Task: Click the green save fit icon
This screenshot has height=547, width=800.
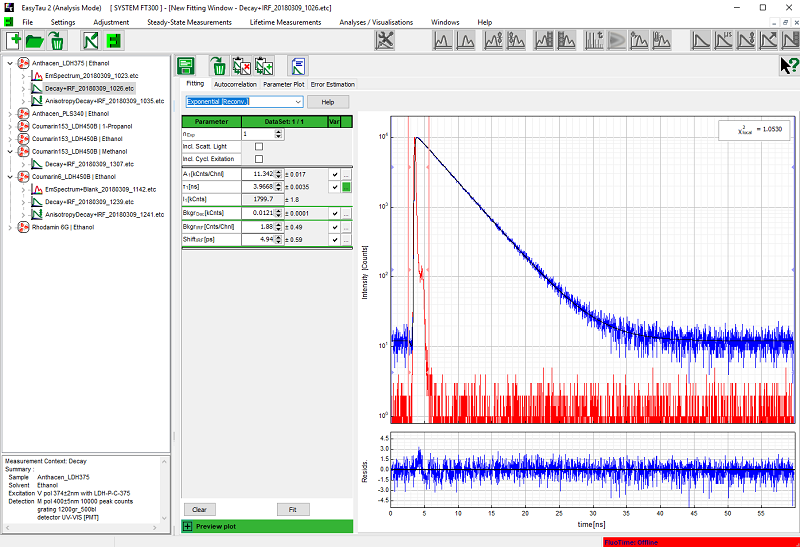Action: coord(187,67)
